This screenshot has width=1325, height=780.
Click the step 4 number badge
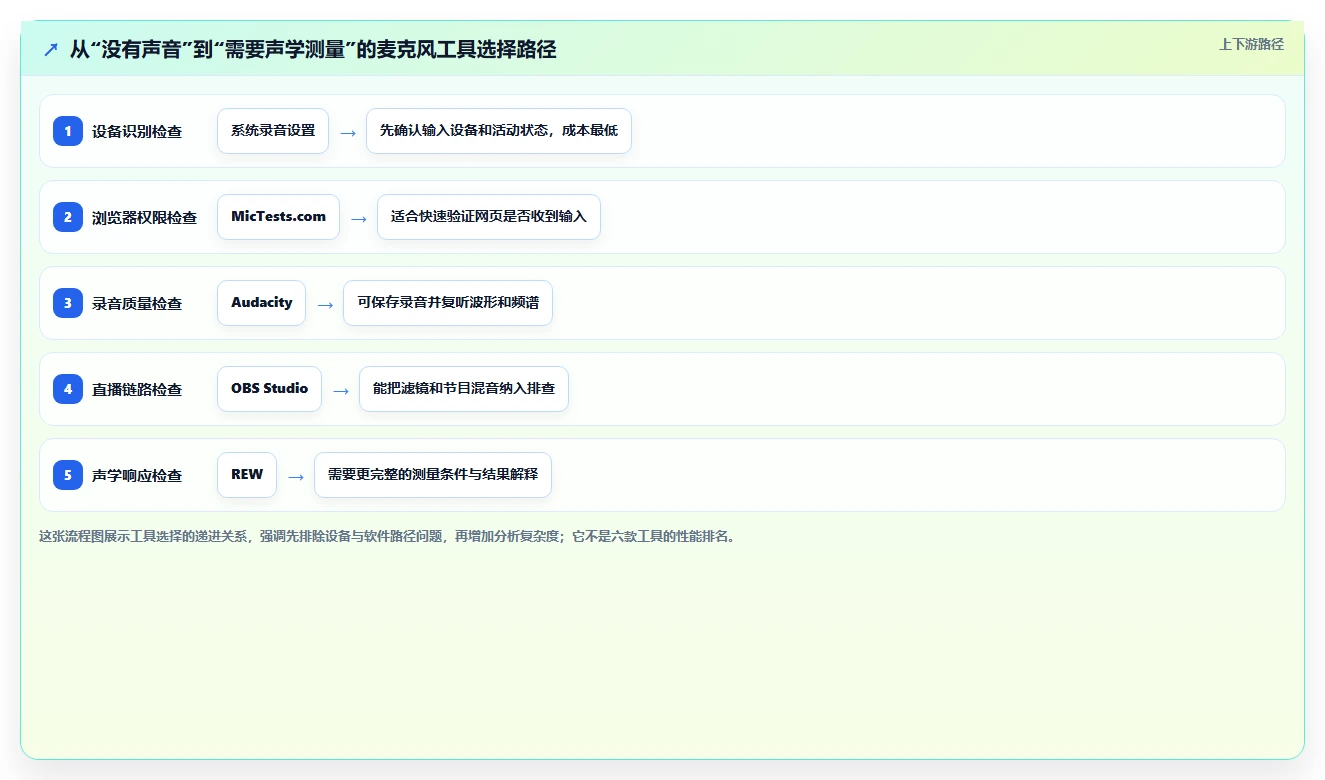(68, 389)
